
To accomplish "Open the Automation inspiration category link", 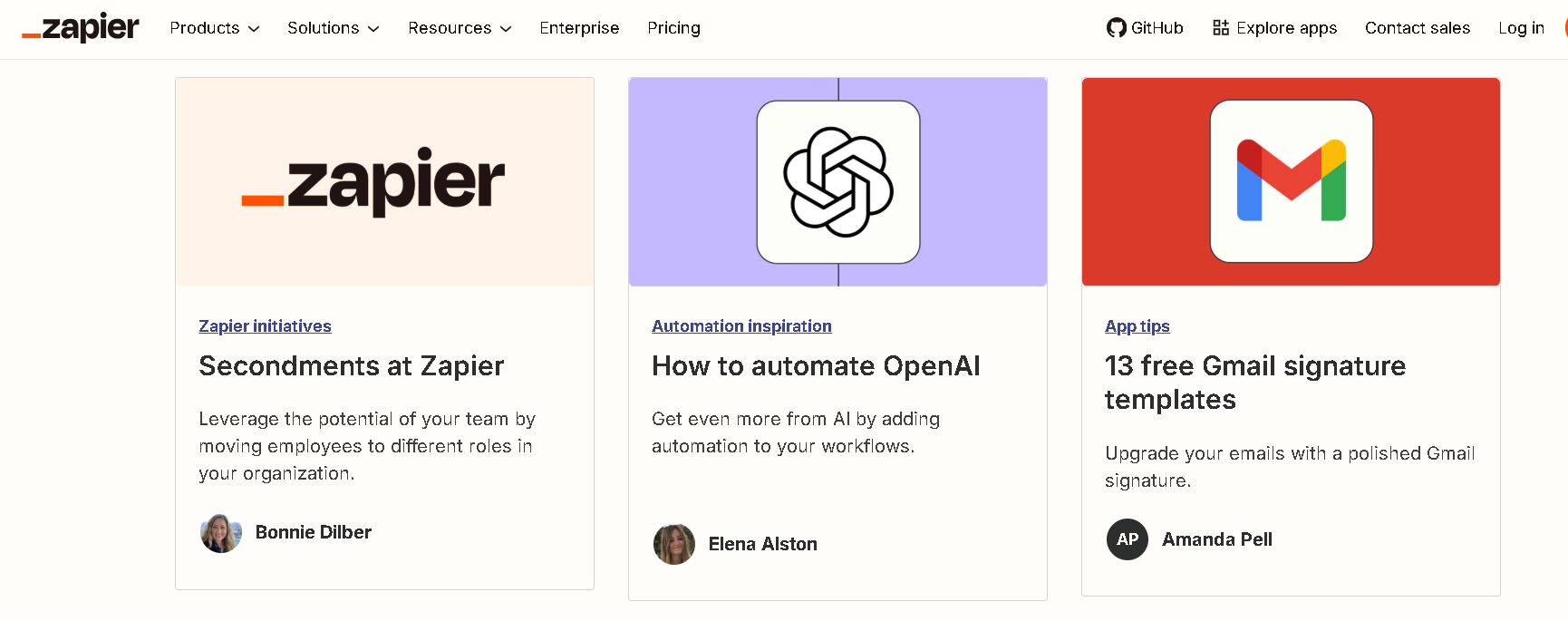I will click(741, 326).
